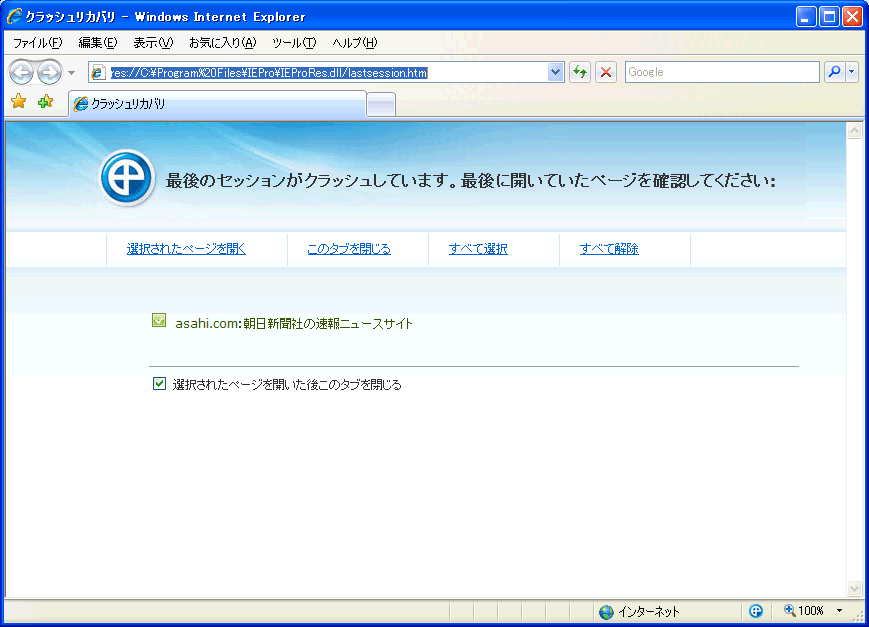Open the recent pages dropdown arrow

[x=71, y=73]
